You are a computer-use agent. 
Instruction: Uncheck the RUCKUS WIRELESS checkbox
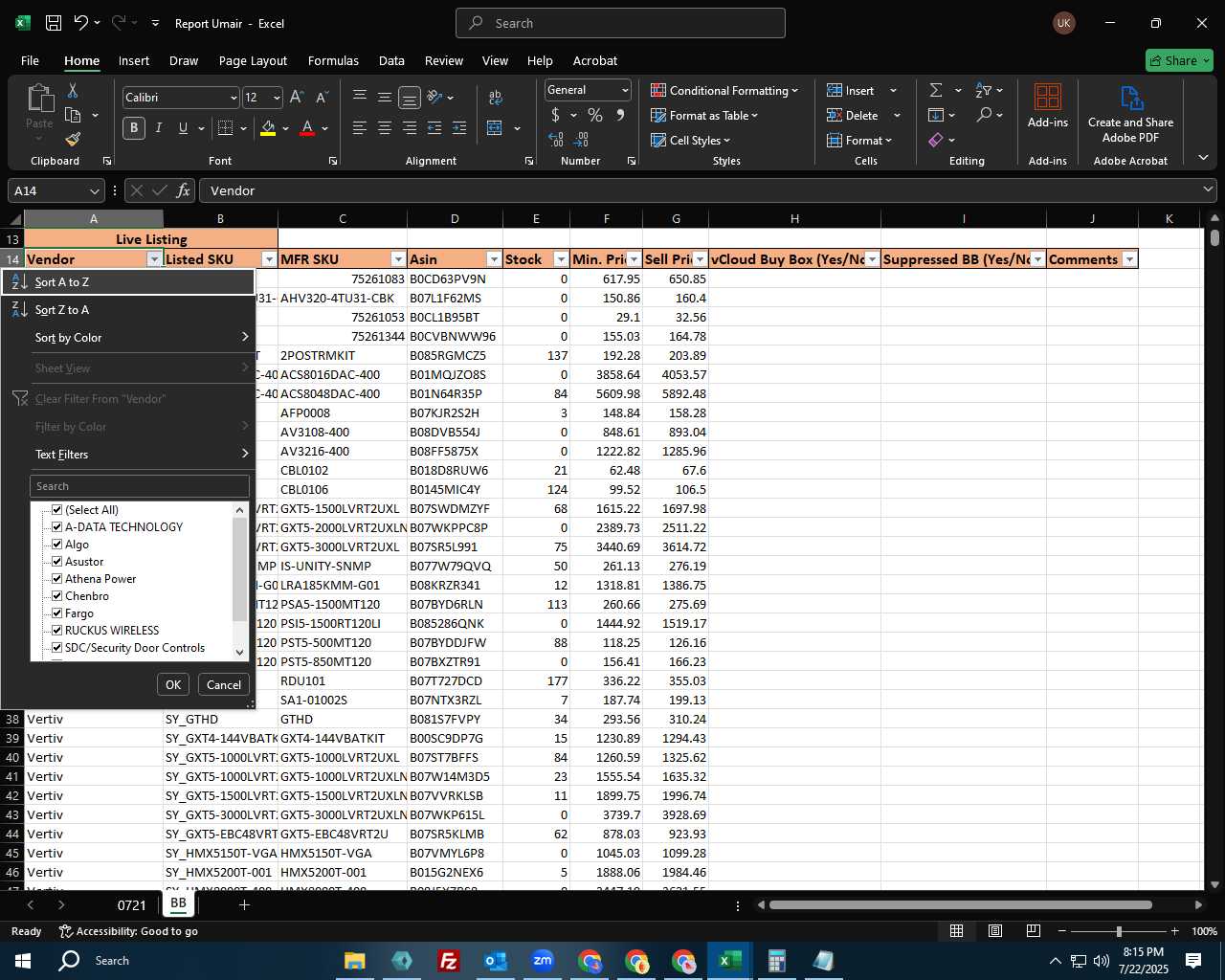coord(56,631)
